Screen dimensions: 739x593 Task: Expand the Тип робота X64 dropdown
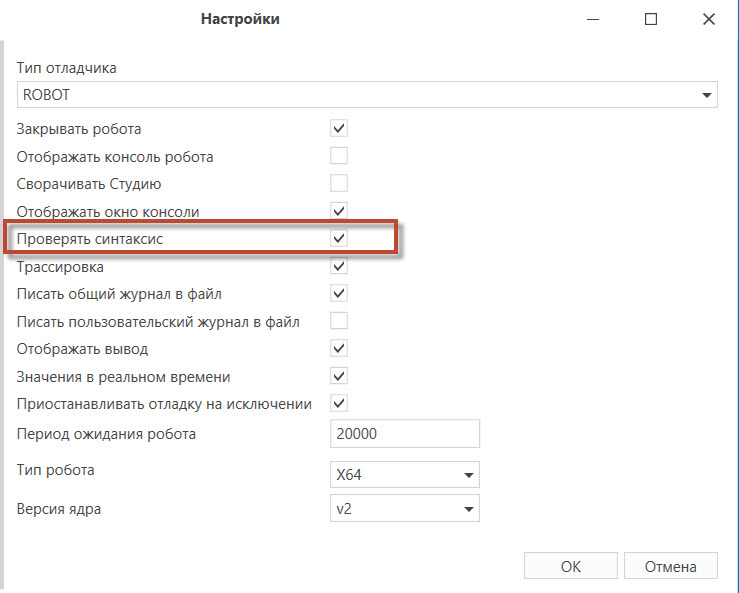(405, 474)
